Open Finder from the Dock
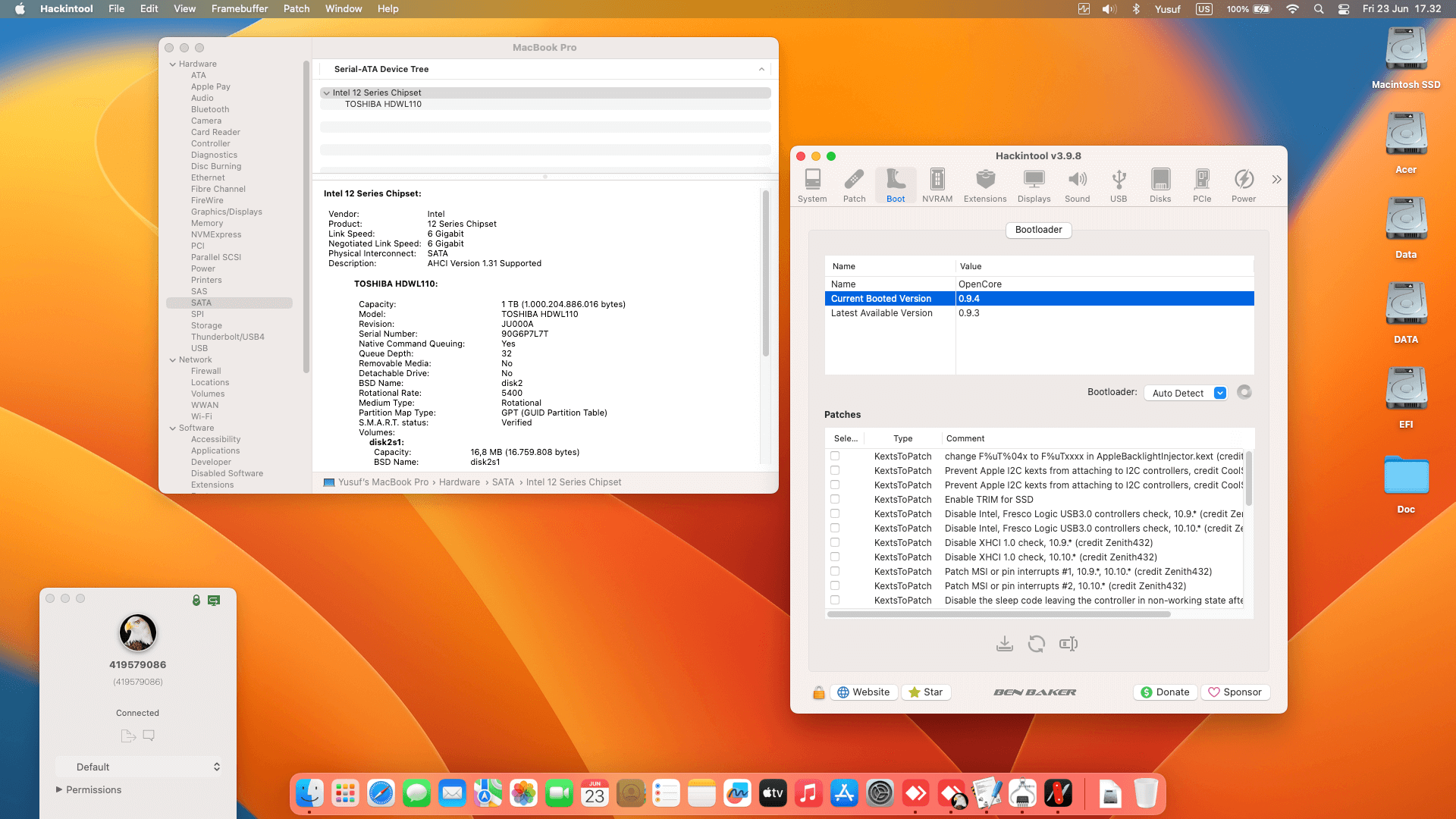 pyautogui.click(x=309, y=794)
